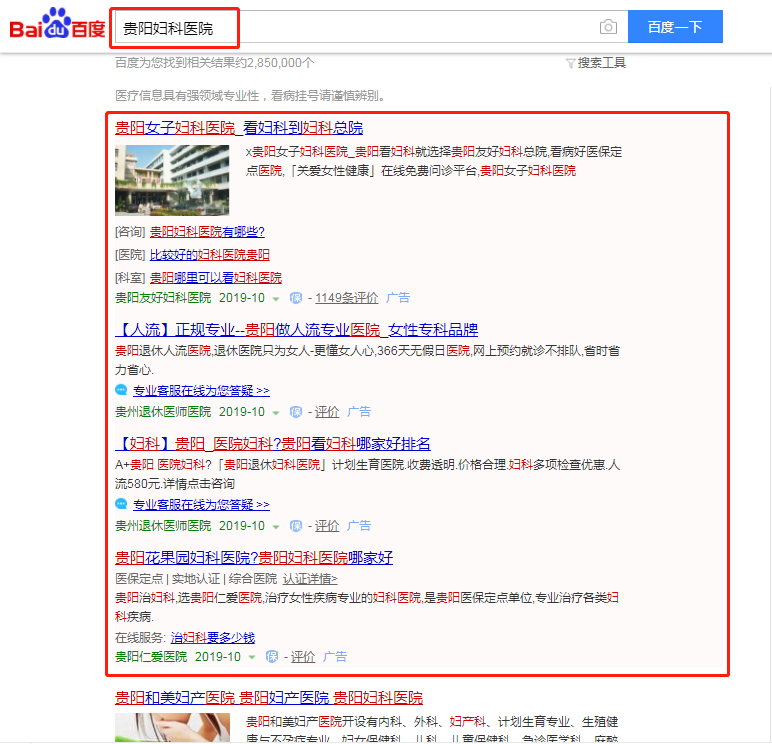Open the 1149条评价 reviews link
The width and height of the screenshot is (772, 744).
coord(346,298)
